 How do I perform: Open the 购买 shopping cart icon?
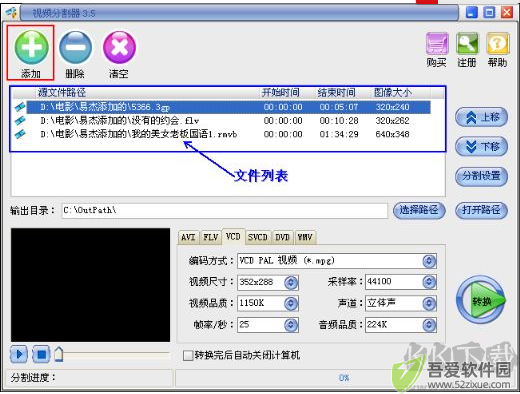pos(437,44)
